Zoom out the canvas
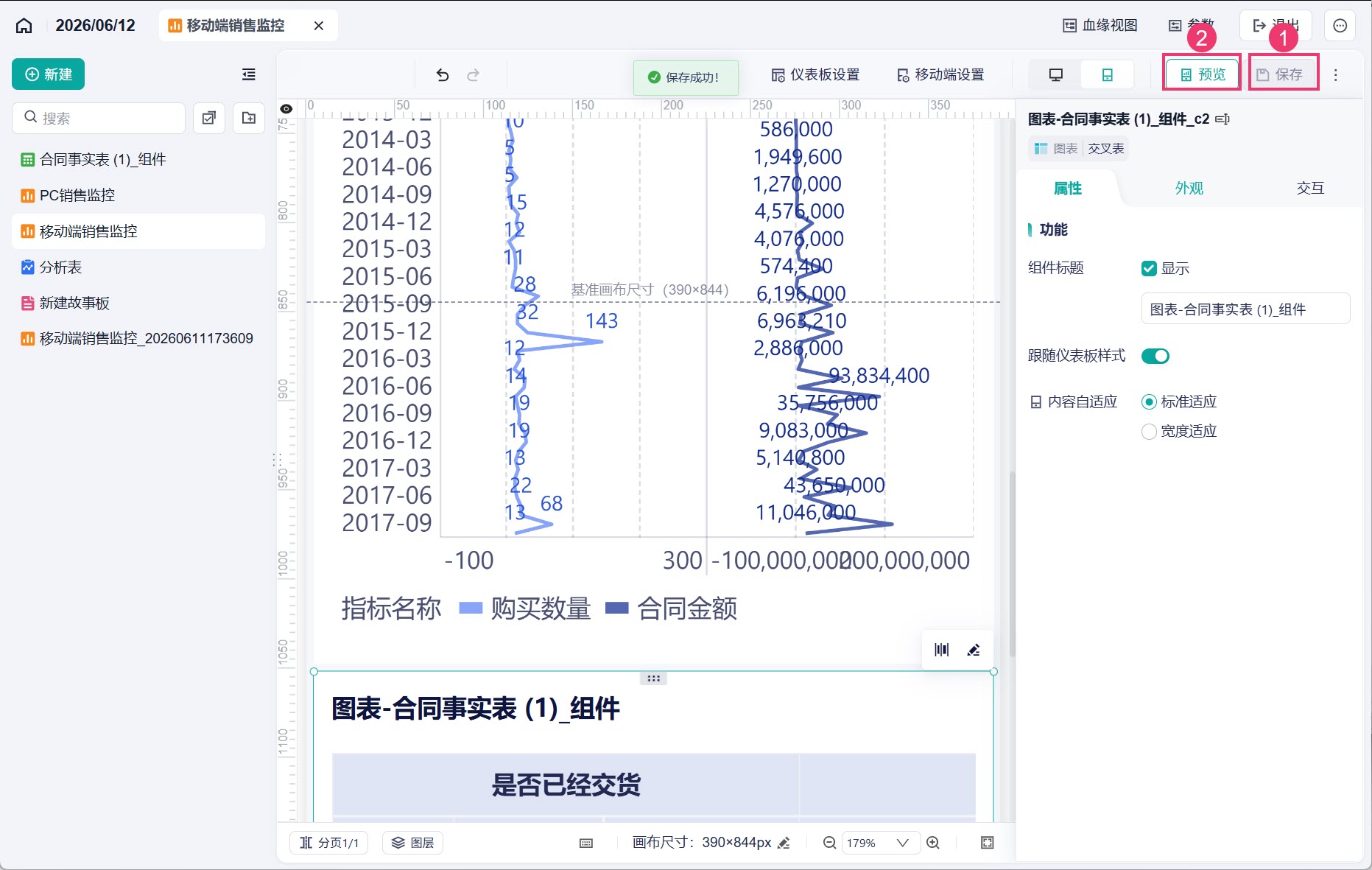Image resolution: width=1372 pixels, height=870 pixels. (829, 843)
